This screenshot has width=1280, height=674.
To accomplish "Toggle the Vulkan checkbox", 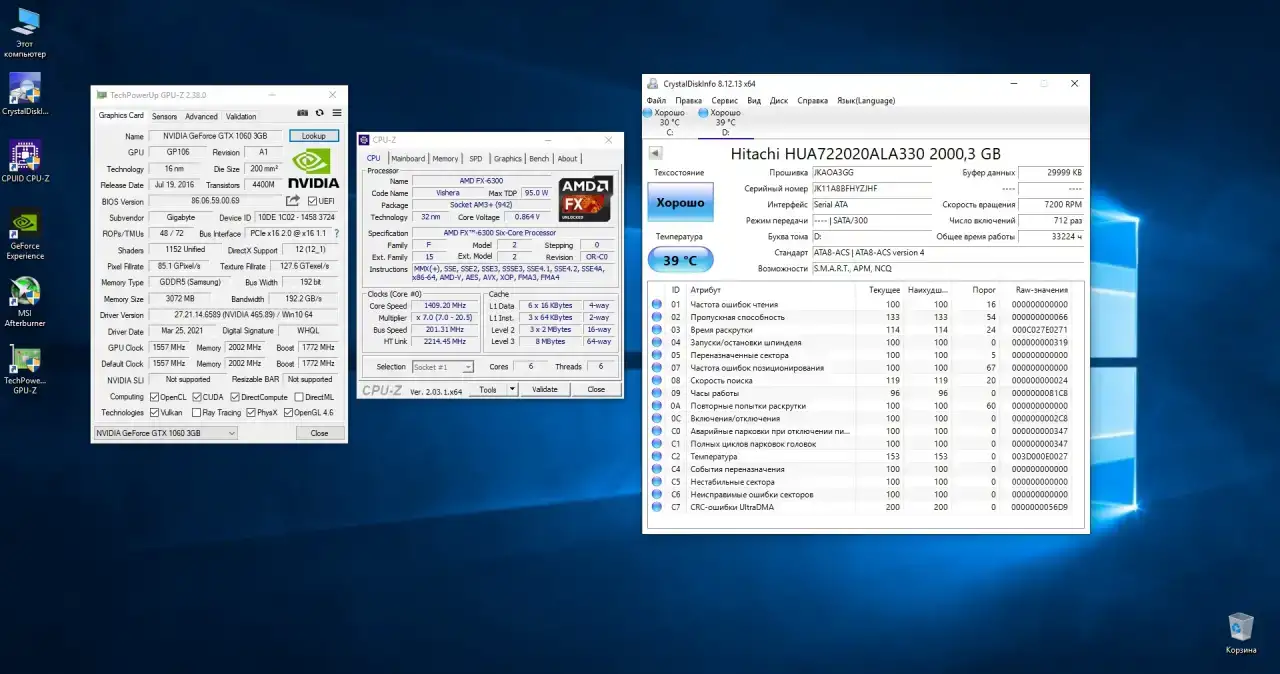I will [154, 412].
